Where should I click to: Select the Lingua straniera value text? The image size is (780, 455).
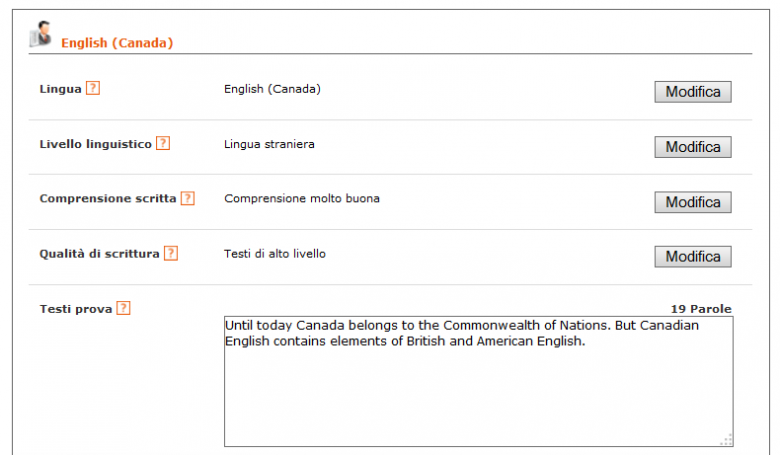269,144
